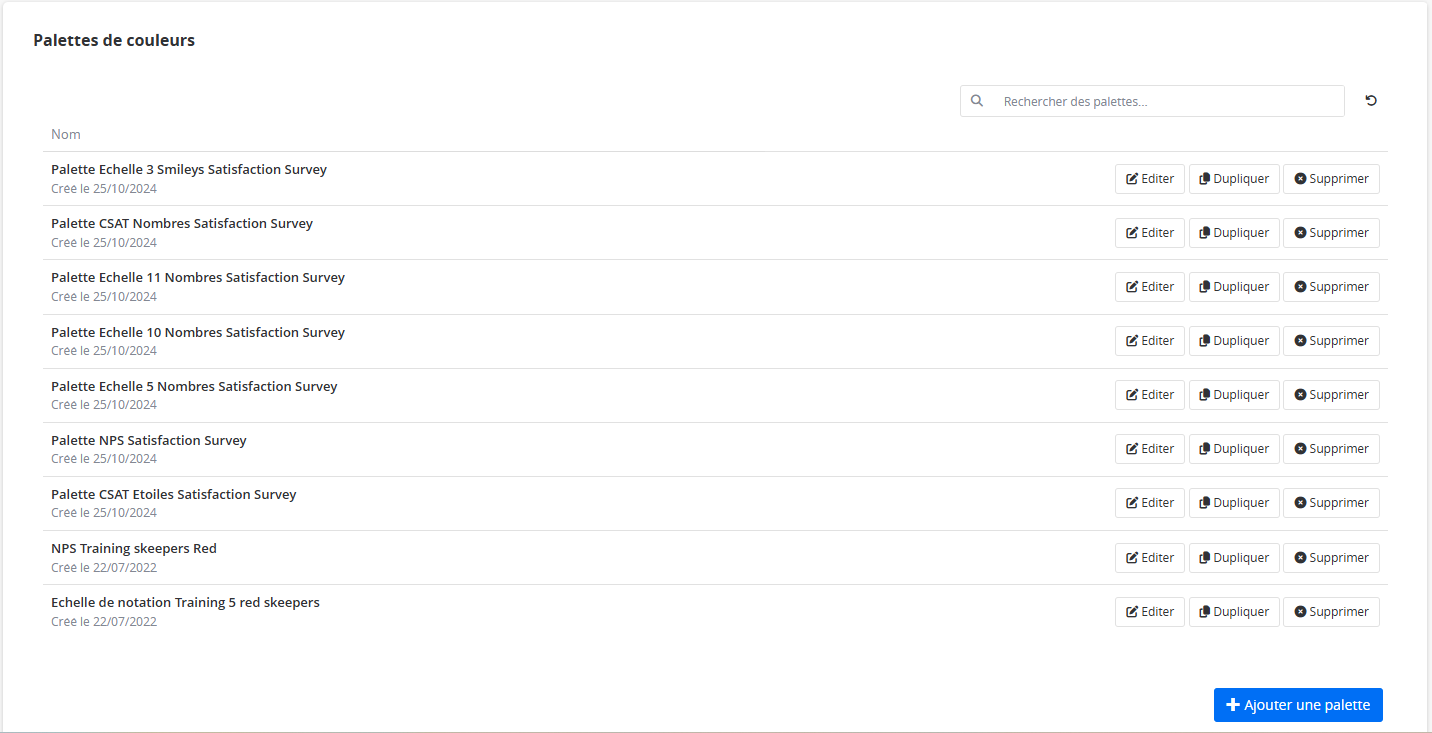Image resolution: width=1432 pixels, height=733 pixels.
Task: Duplicate Palette Echelle 5 Nombres Satisfaction Survey
Action: click(1234, 395)
